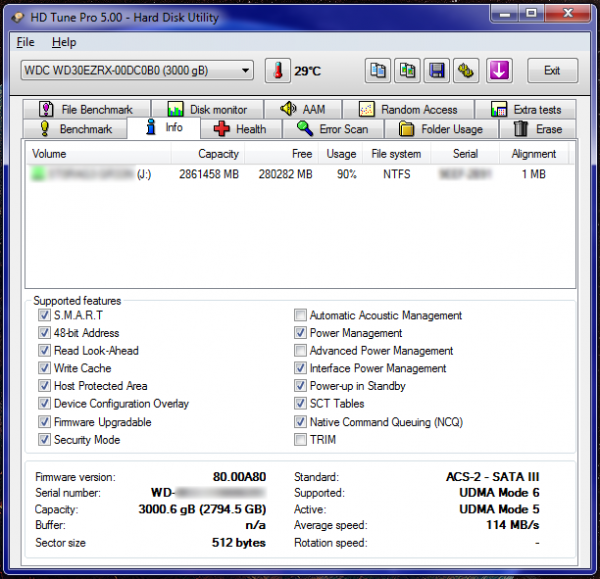Toggle the Power Management checkbox
The width and height of the screenshot is (600, 579).
pyautogui.click(x=300, y=333)
